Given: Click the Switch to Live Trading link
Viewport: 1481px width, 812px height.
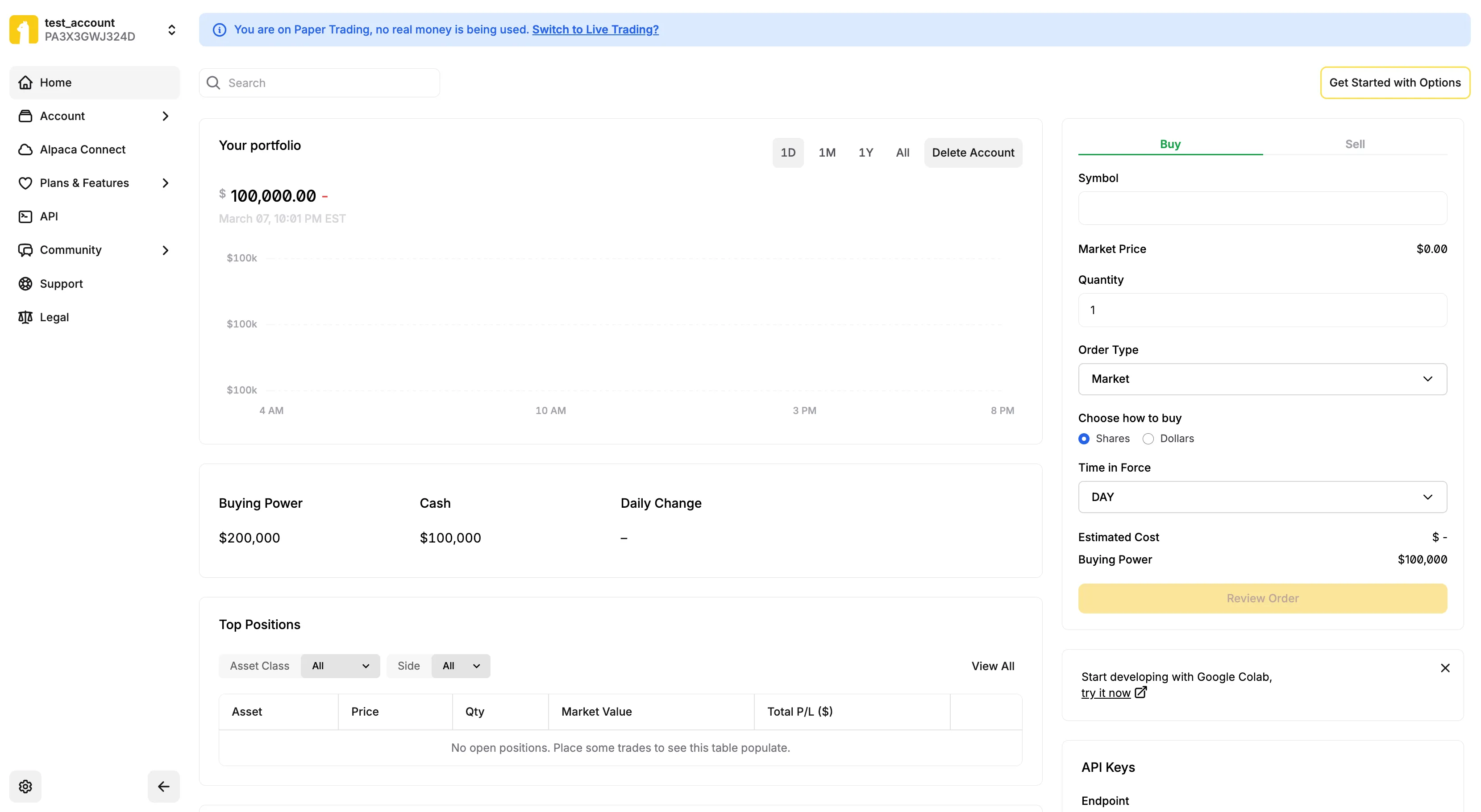Looking at the screenshot, I should pos(595,29).
